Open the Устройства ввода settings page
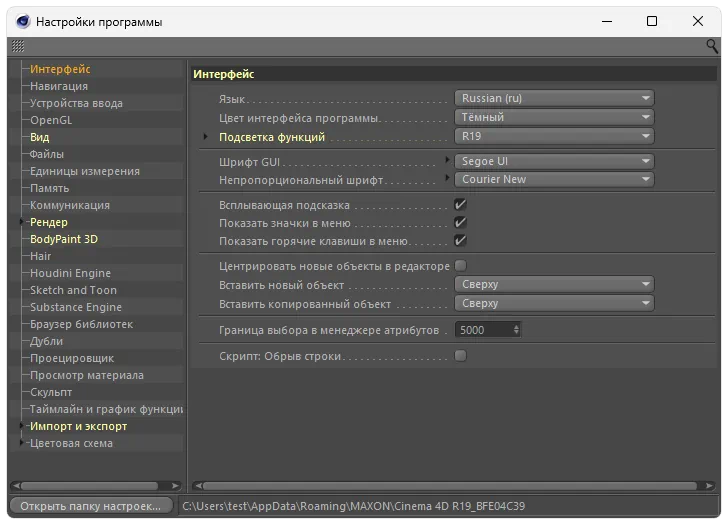Screen dimensions: 726x525 click(76, 103)
